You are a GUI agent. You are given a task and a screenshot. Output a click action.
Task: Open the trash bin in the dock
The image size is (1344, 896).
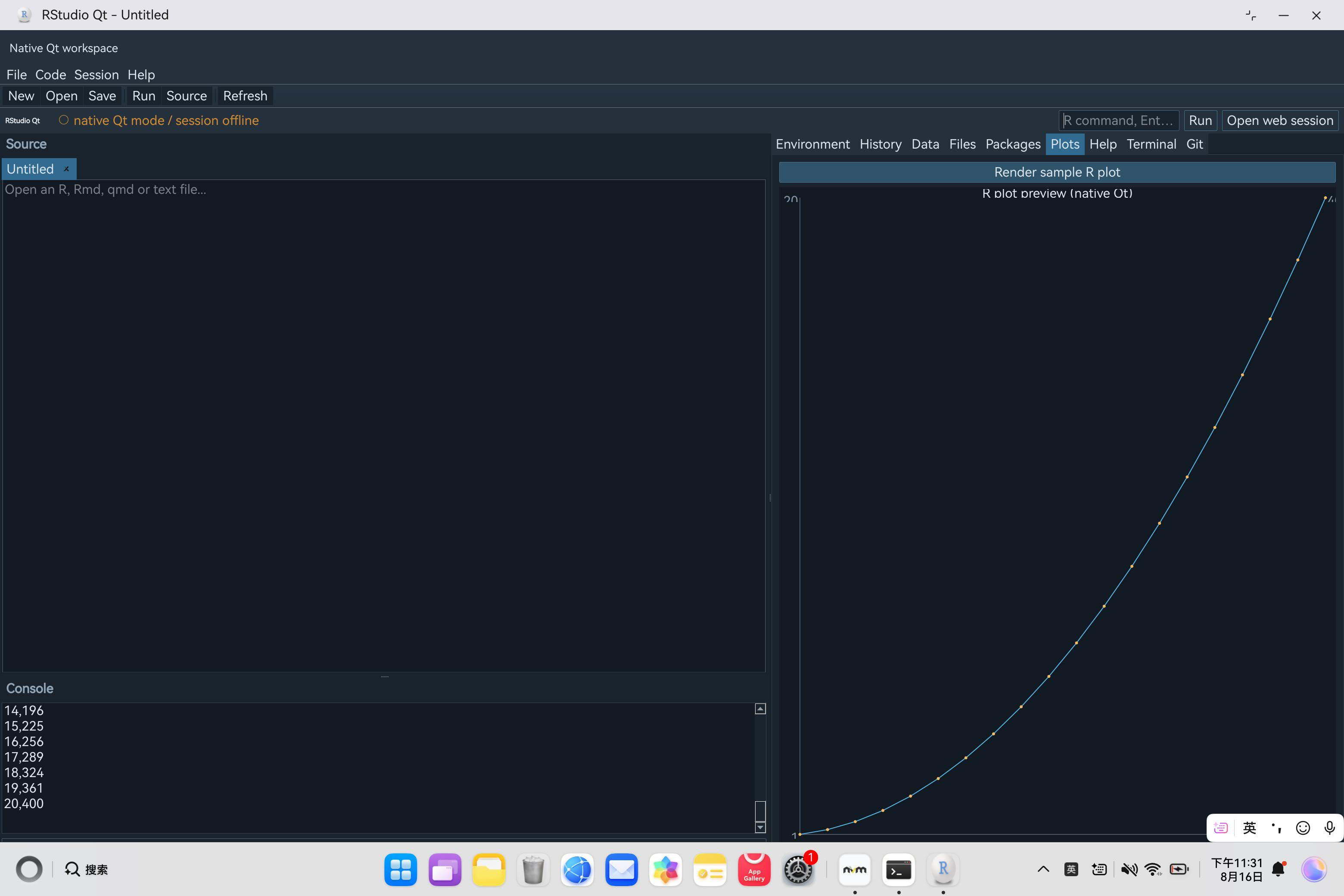(533, 870)
